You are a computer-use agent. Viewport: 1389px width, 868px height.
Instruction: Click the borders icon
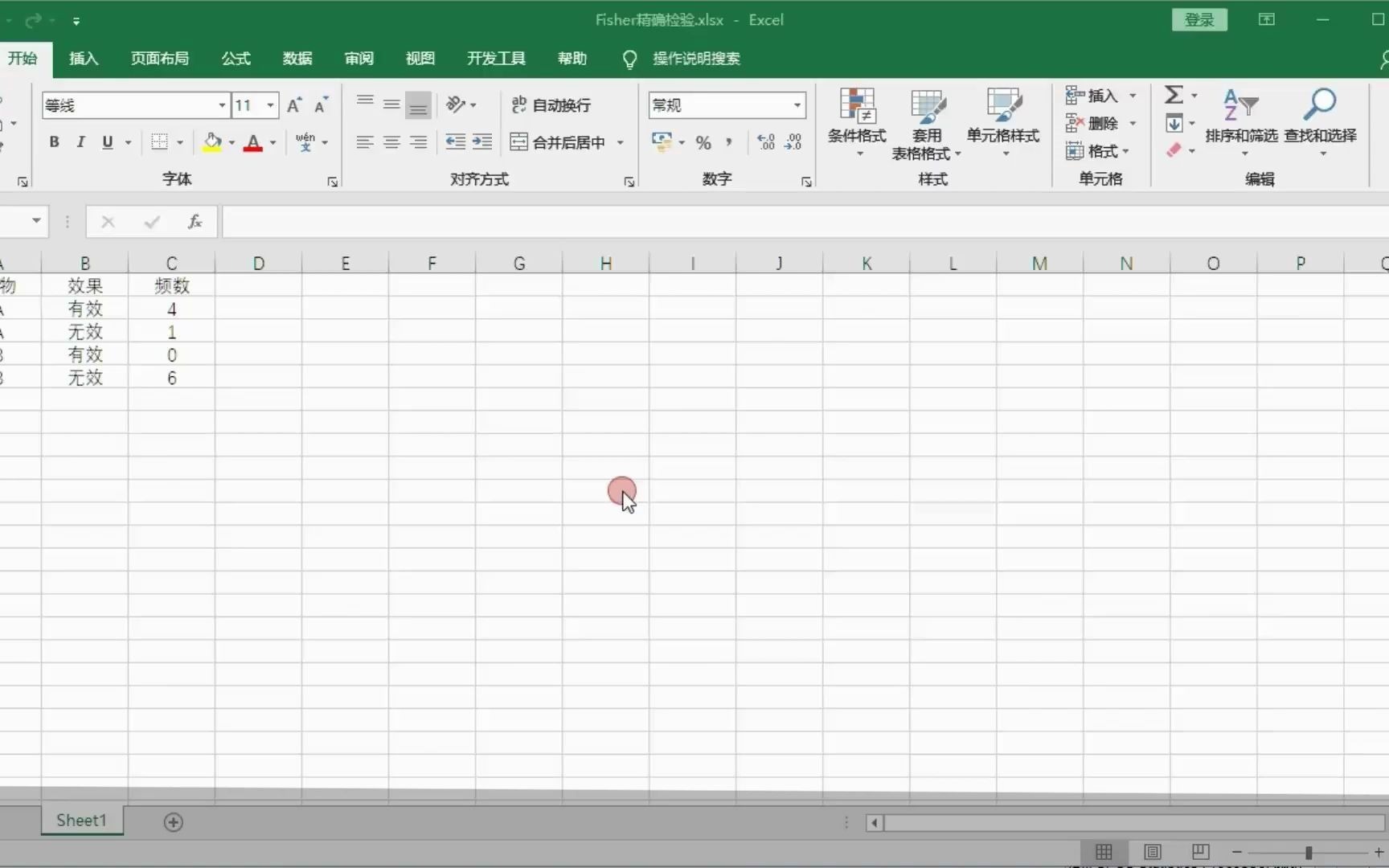click(x=160, y=142)
